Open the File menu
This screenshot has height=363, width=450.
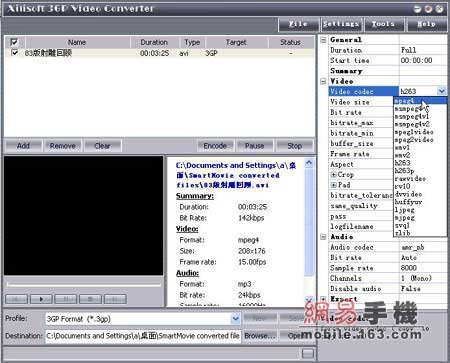tap(298, 24)
